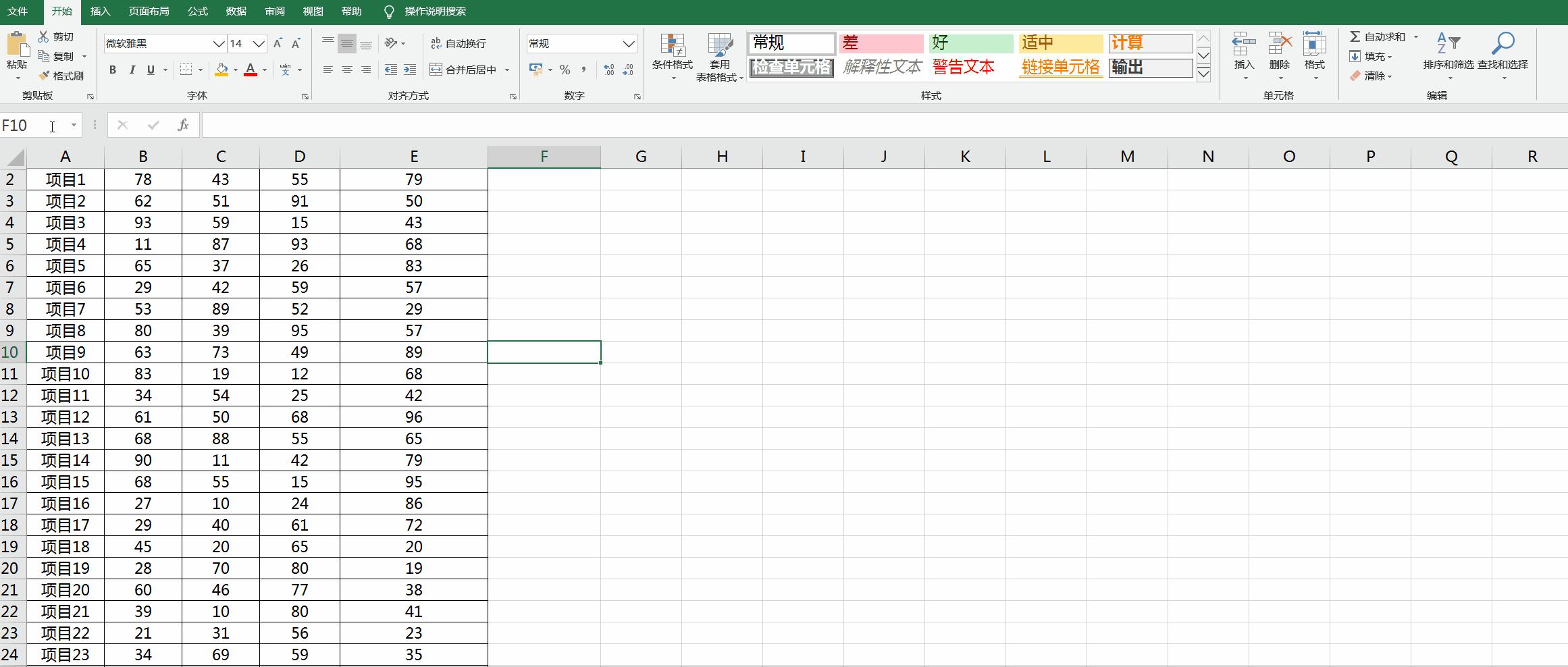Switch to the 数据 ribbon tab
The height and width of the screenshot is (667, 1568).
point(236,11)
